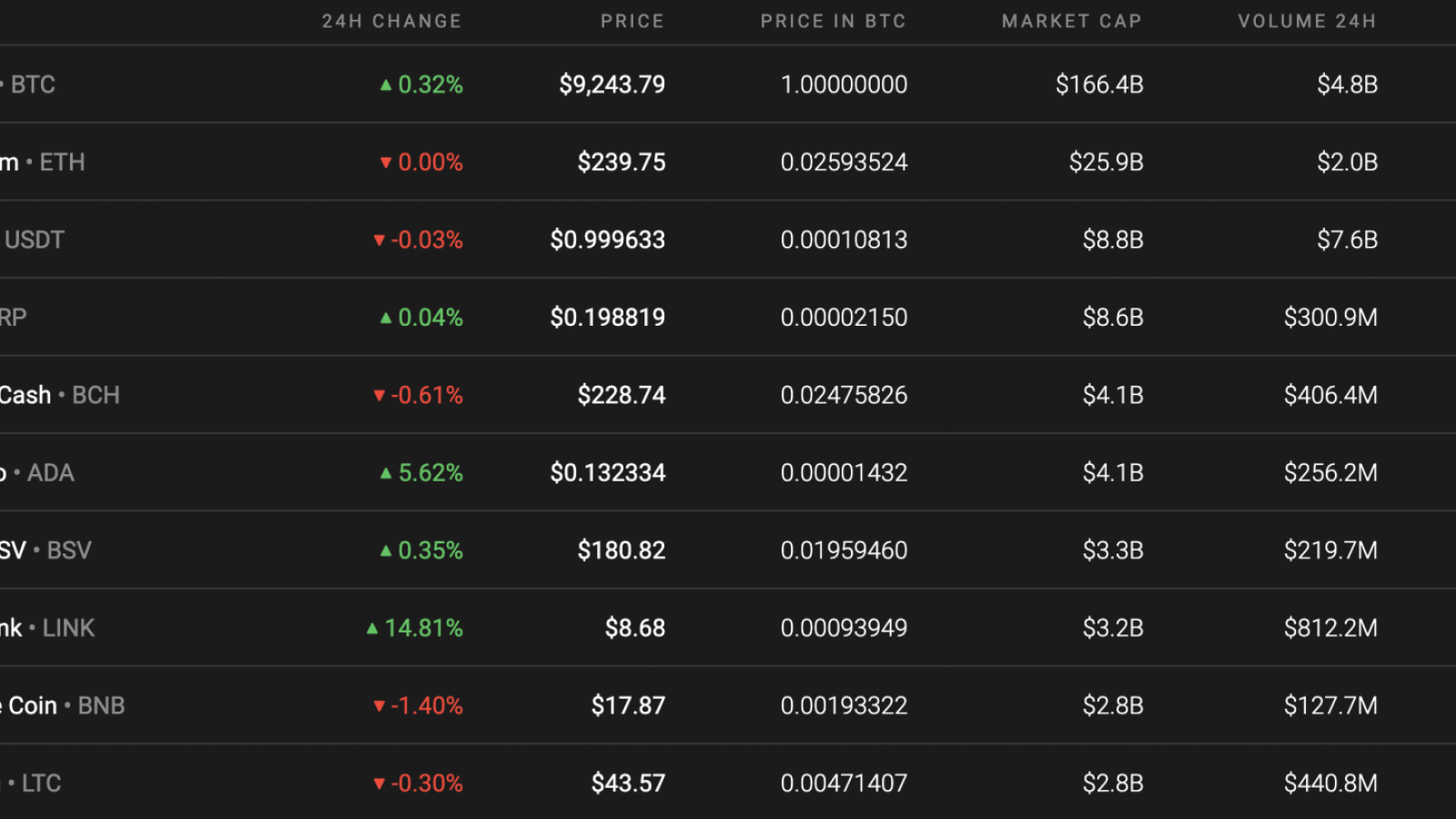Viewport: 1456px width, 819px height.
Task: Click the green up arrow beside 0.32%
Action: (x=386, y=85)
